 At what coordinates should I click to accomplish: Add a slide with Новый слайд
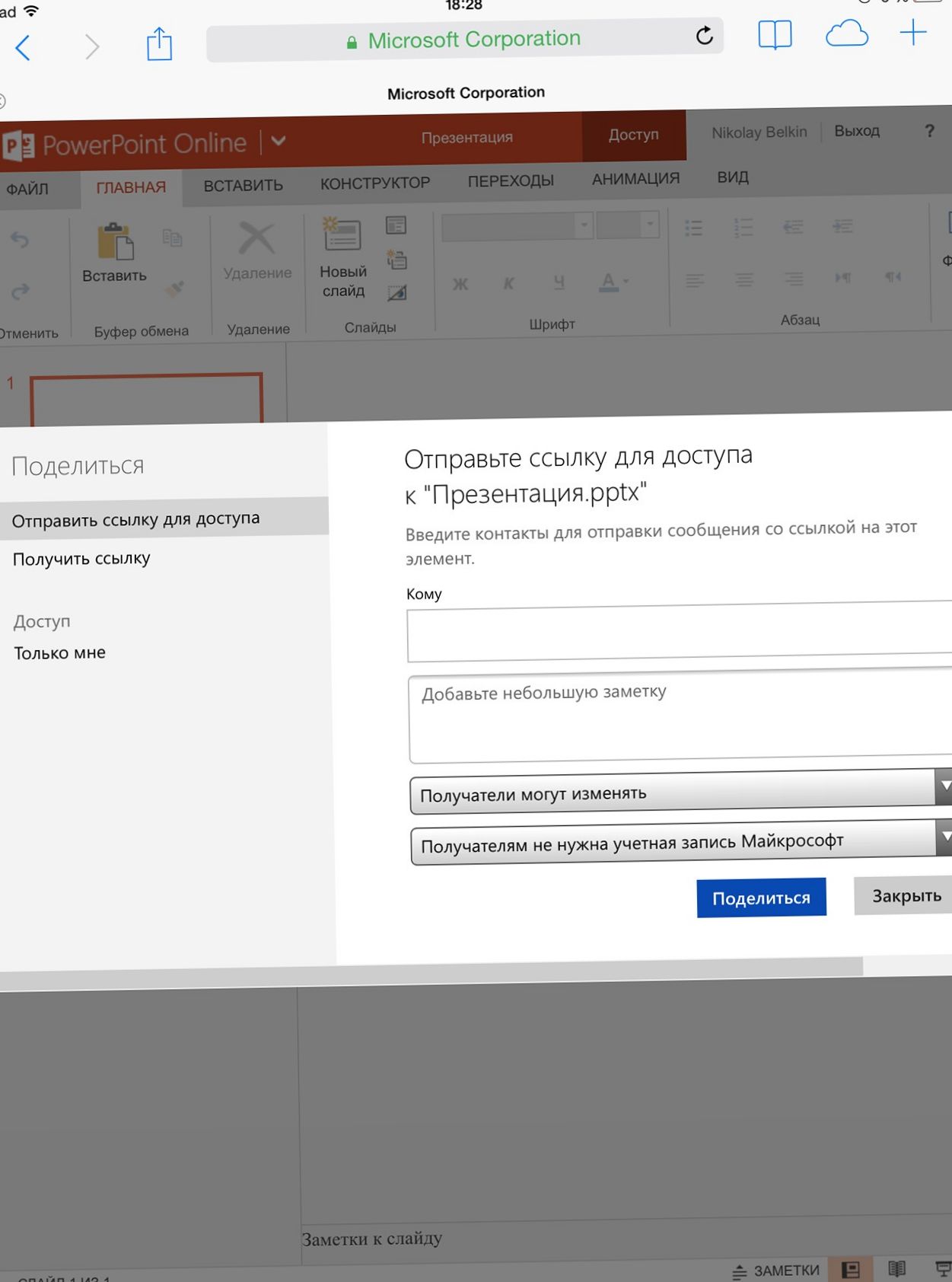pyautogui.click(x=343, y=259)
